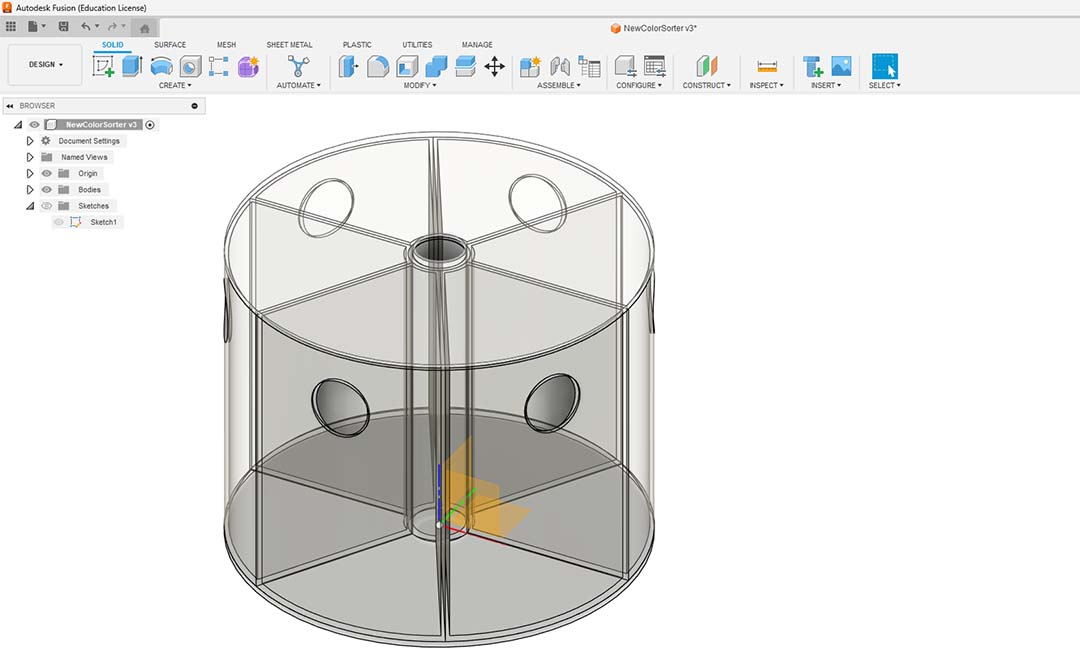Open the INSERT dropdown menu
The image size is (1080, 656).
826,85
